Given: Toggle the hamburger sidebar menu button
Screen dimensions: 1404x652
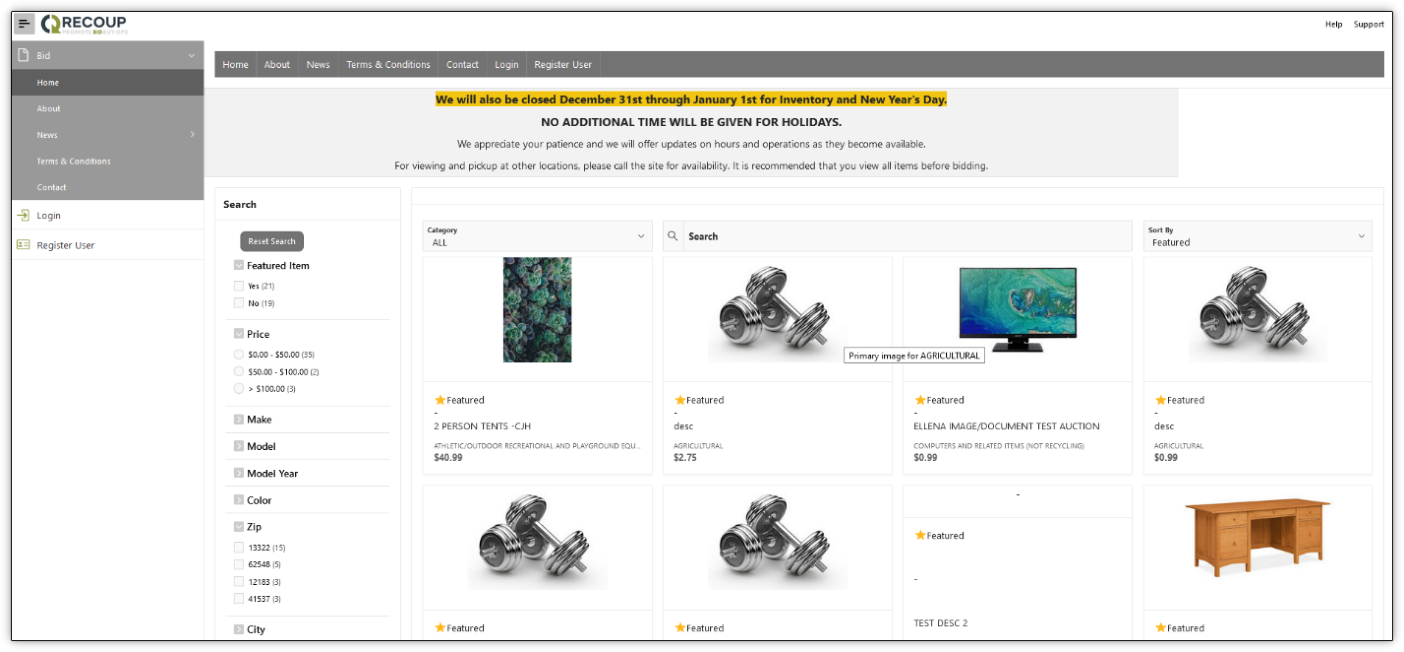Looking at the screenshot, I should point(24,24).
